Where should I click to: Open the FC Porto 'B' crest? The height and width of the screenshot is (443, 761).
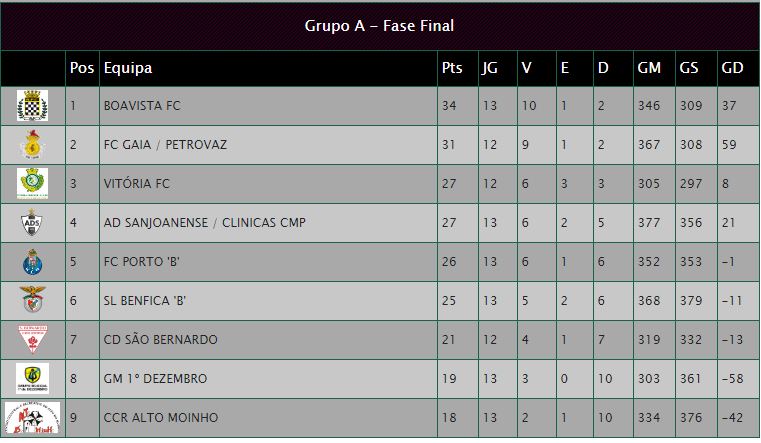coord(32,262)
